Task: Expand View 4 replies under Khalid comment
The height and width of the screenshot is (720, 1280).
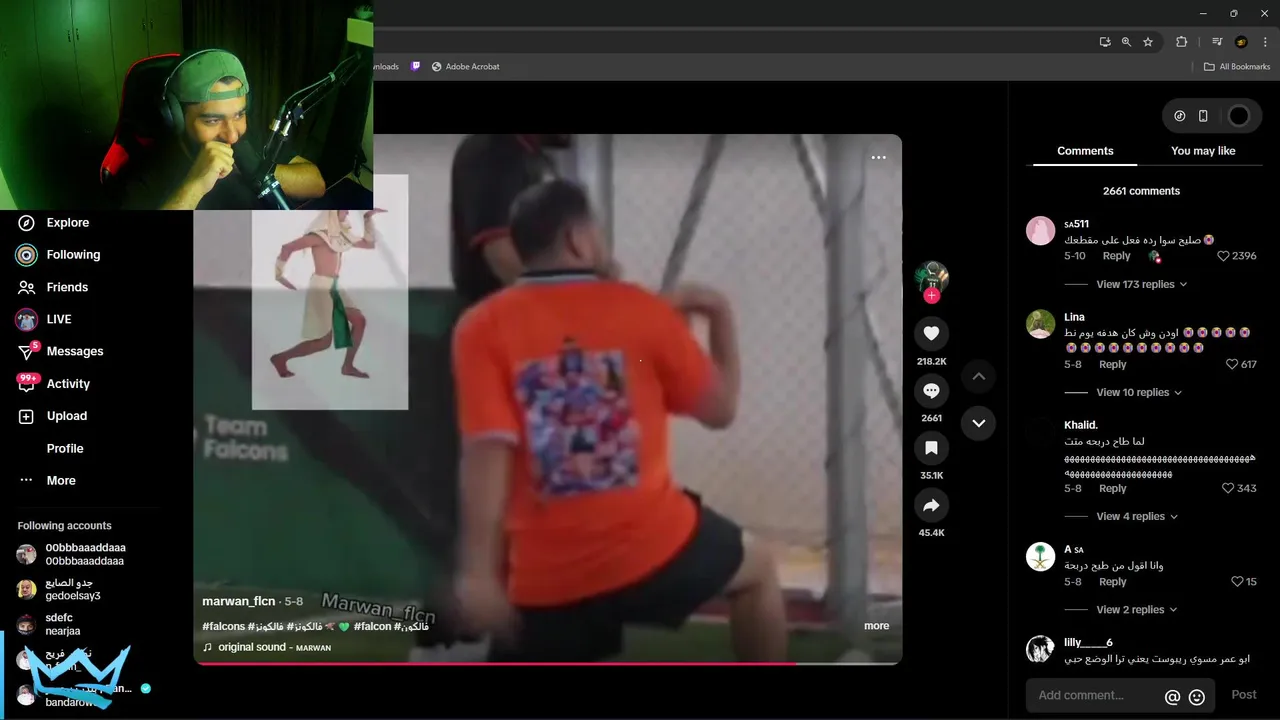Action: click(1137, 516)
